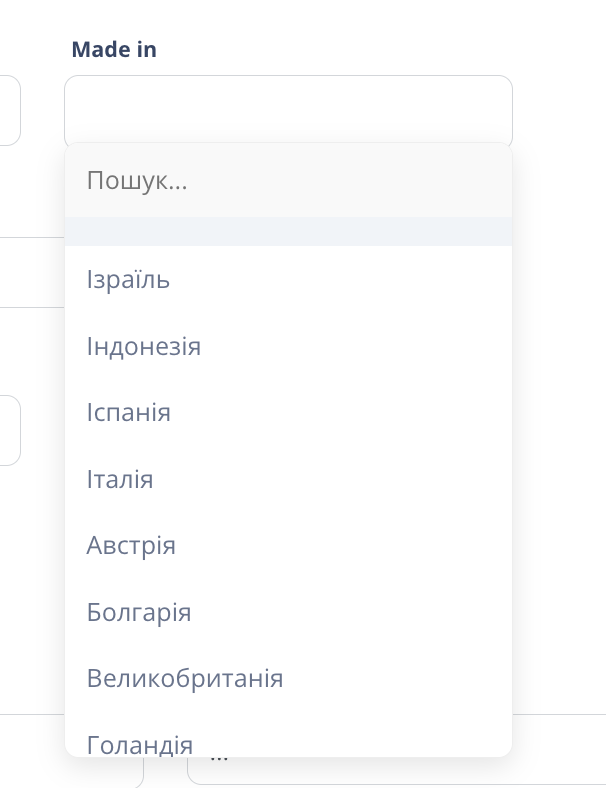Click the ellipsis text under the dropdown list
This screenshot has width=606, height=788.
[x=220, y=760]
